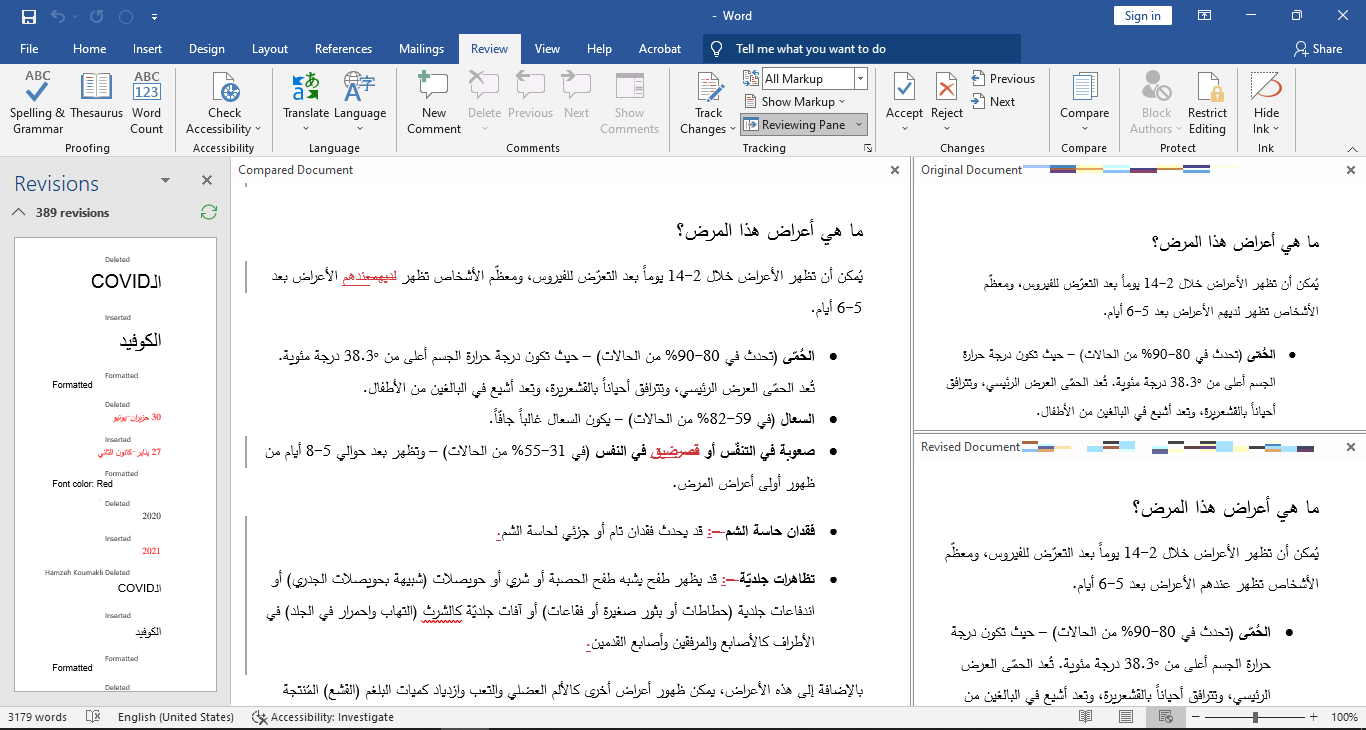
Task: Click the Sign in button
Action: (1142, 16)
